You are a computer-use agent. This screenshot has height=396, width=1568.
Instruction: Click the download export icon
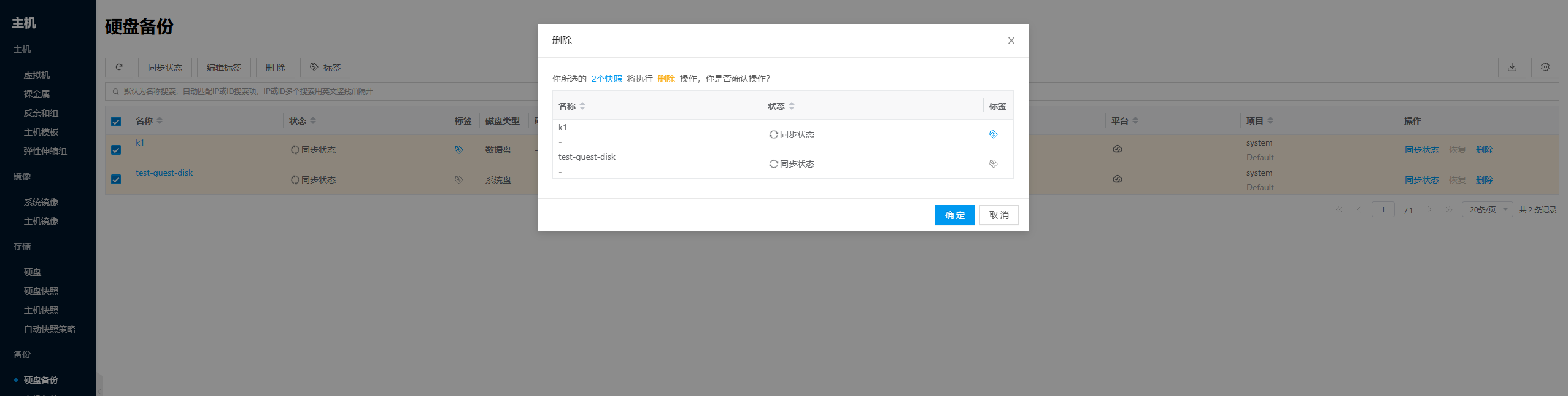coord(1512,68)
